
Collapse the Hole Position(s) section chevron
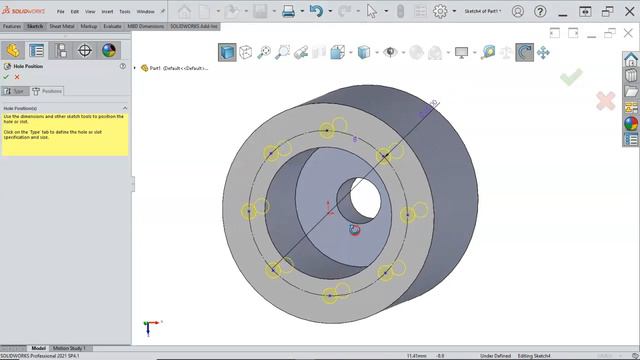[125, 108]
